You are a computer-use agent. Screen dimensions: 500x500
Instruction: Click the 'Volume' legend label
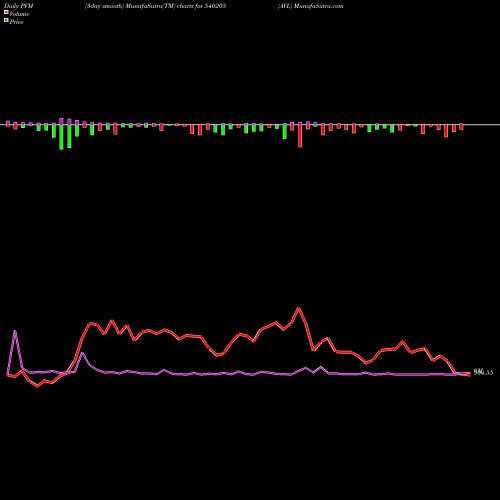pos(19,14)
